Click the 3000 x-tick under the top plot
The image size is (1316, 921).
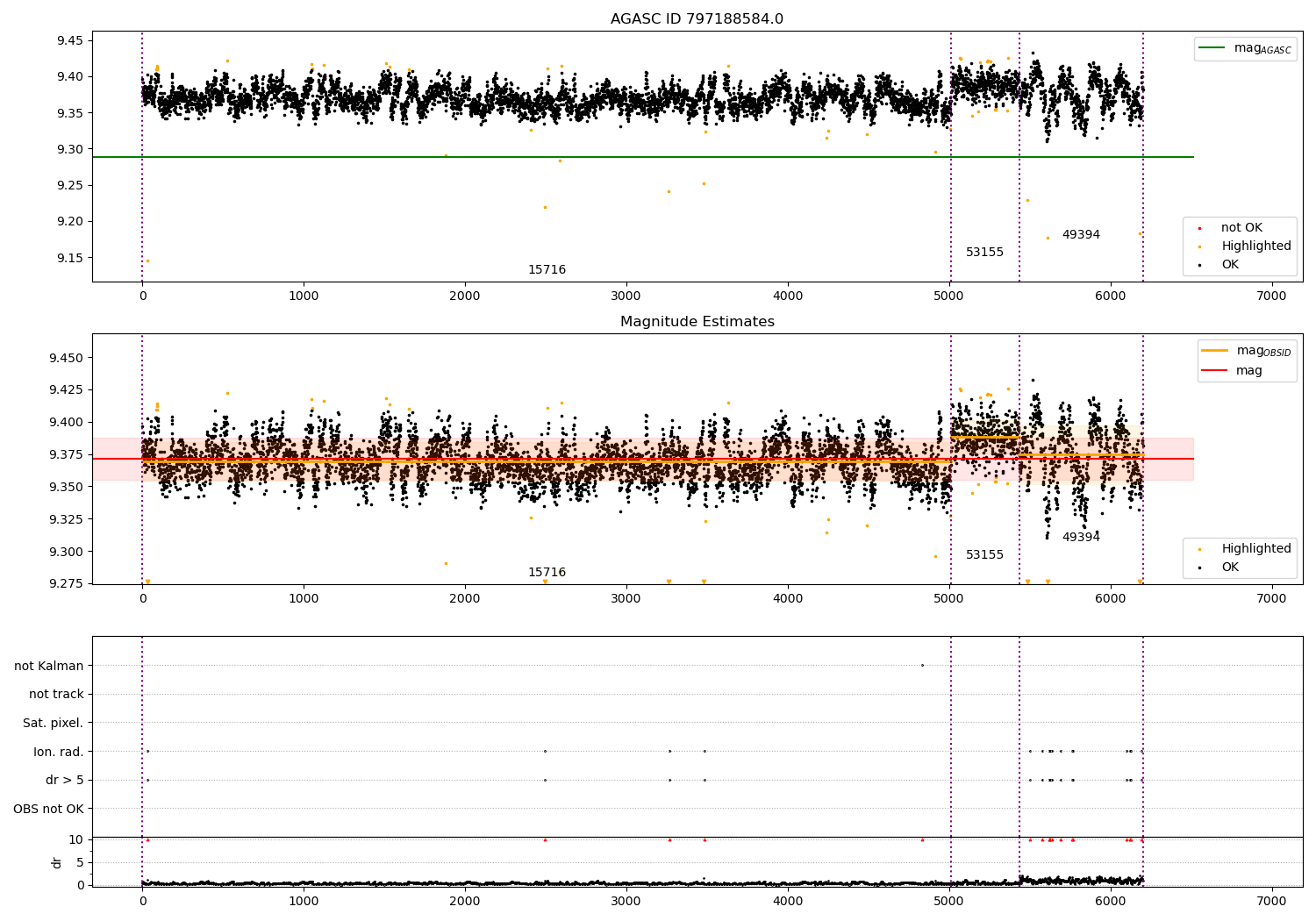point(626,296)
